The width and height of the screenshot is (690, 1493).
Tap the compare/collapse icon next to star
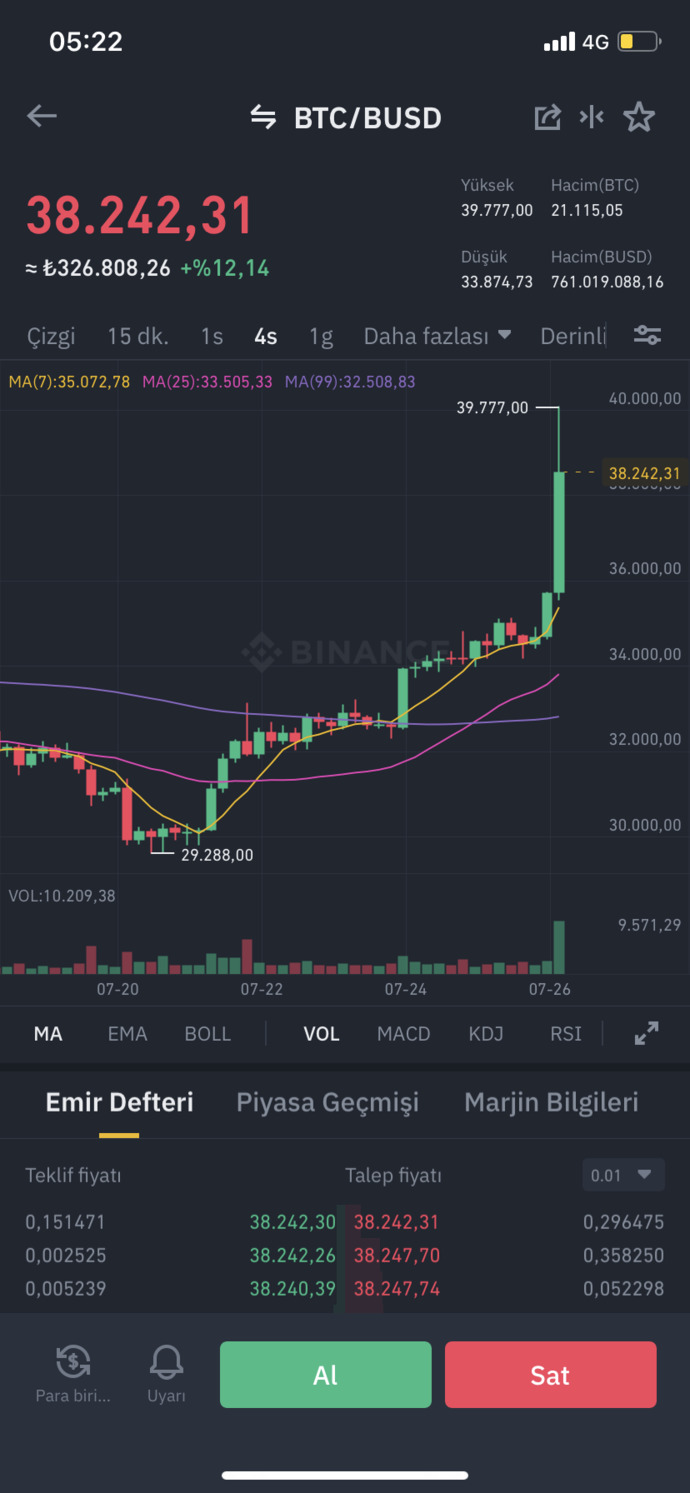[x=592, y=117]
